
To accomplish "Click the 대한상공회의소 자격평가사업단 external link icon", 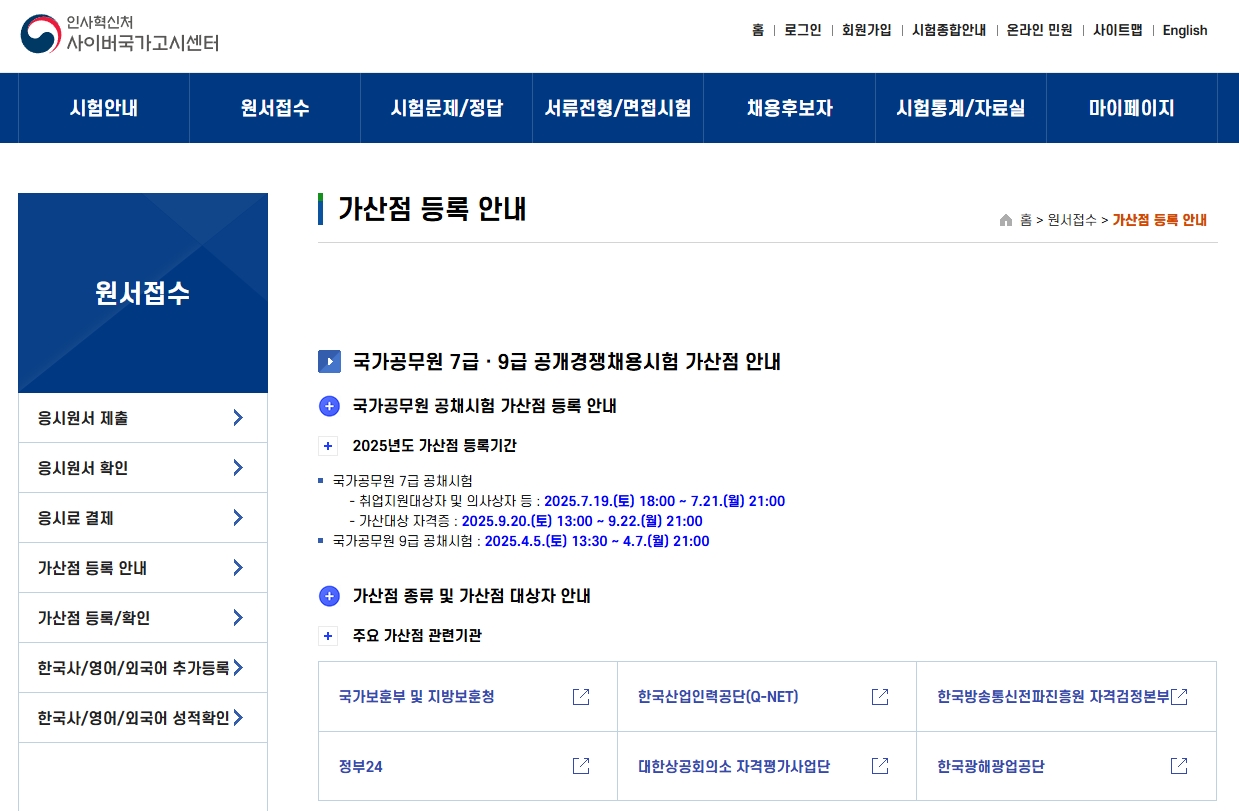I will point(880,766).
